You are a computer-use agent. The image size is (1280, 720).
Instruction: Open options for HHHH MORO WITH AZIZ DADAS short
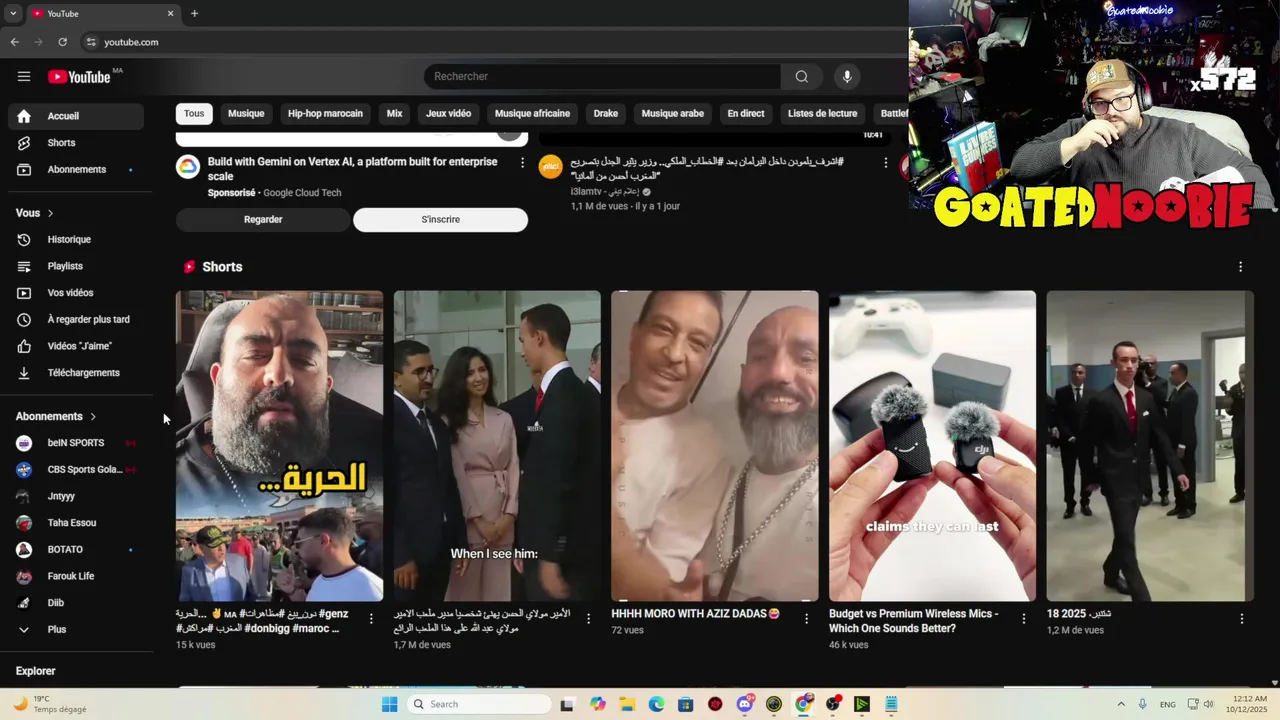[x=806, y=619]
